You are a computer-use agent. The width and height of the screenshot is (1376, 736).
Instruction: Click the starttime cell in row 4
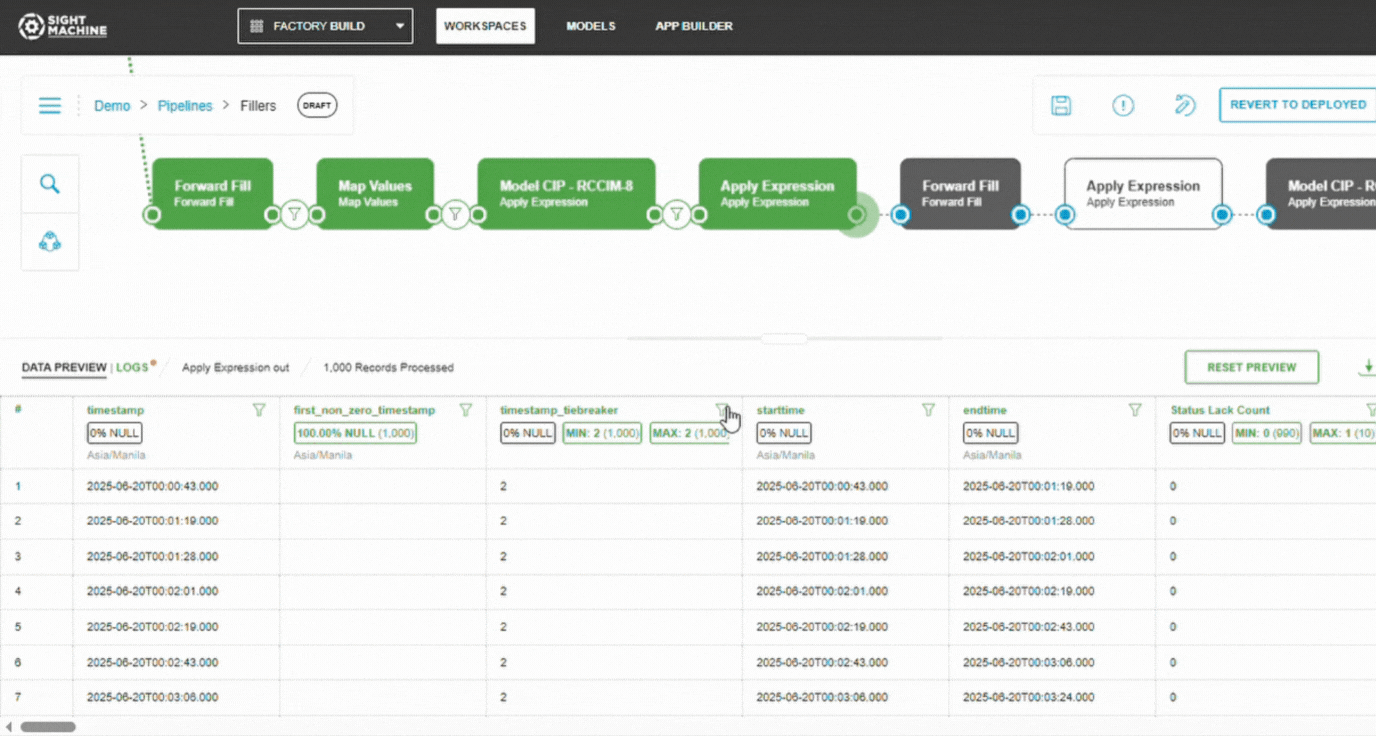click(x=846, y=591)
